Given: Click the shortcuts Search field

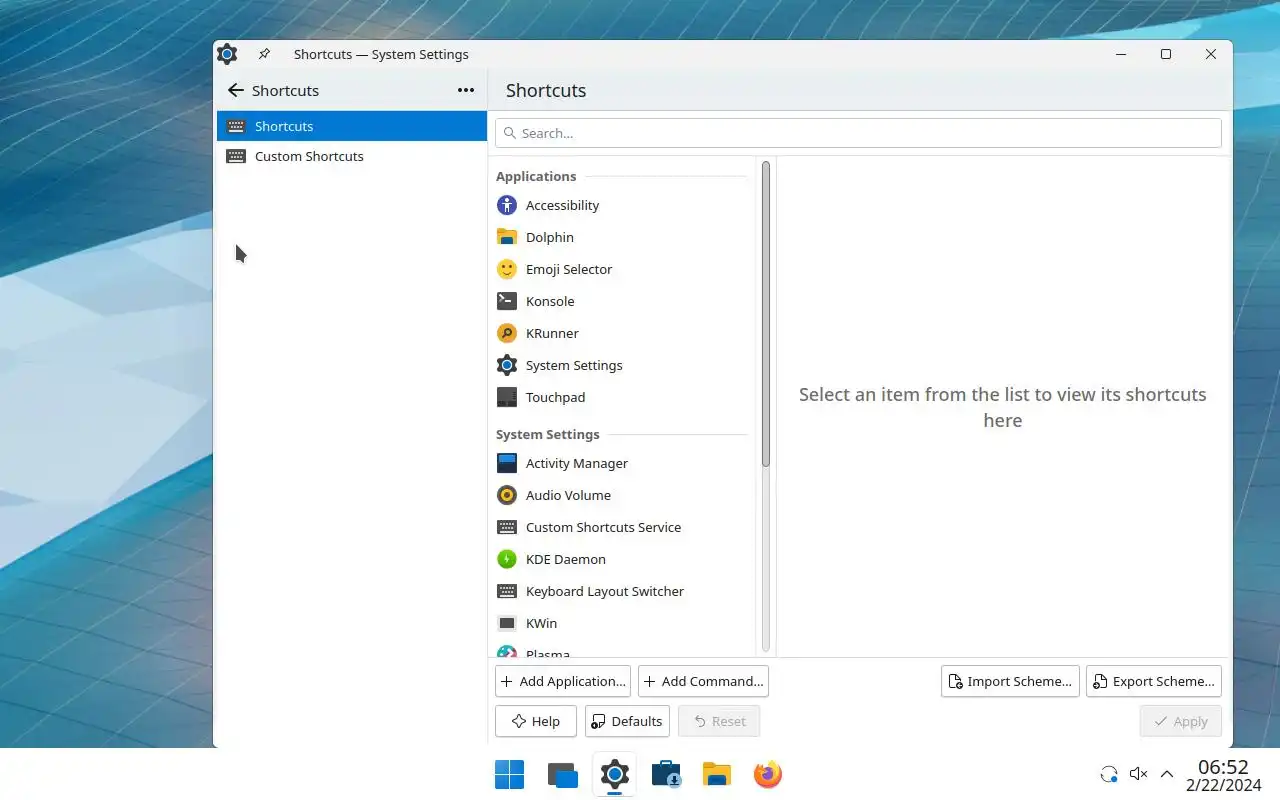Looking at the screenshot, I should click(x=858, y=133).
